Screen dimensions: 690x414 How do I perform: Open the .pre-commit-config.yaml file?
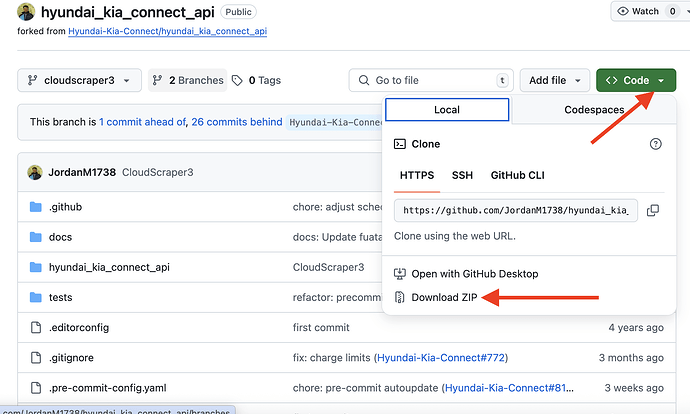pos(107,388)
